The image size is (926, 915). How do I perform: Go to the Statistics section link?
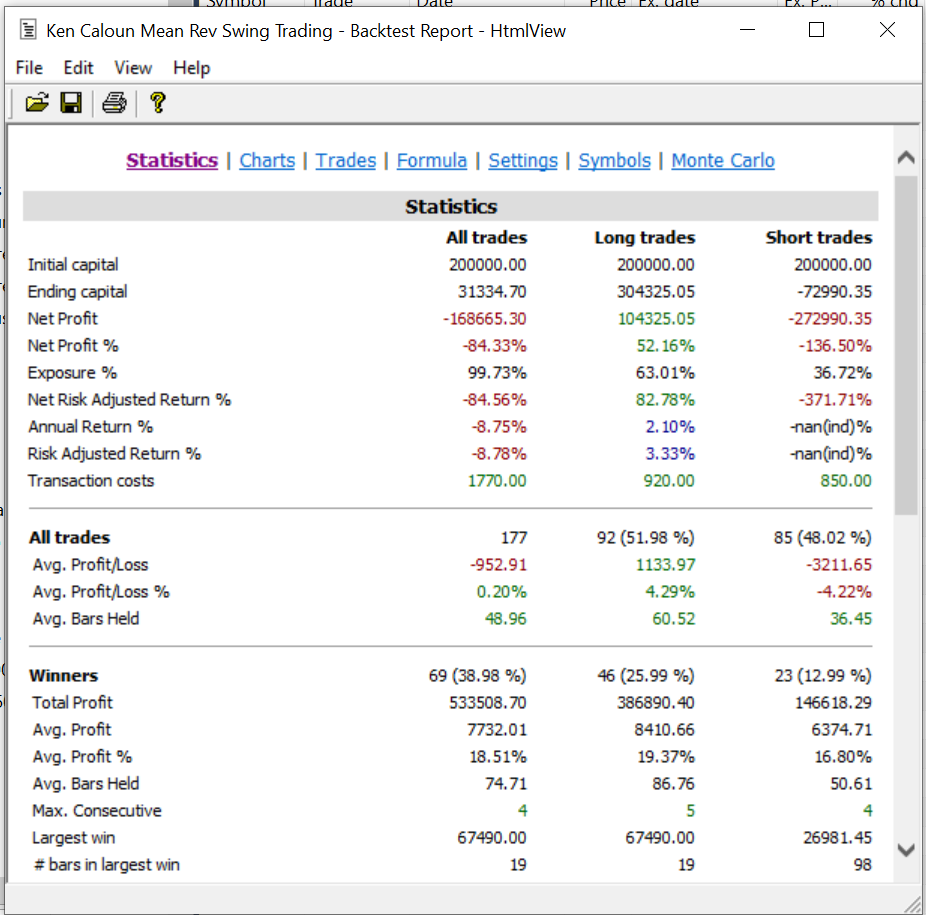[172, 161]
